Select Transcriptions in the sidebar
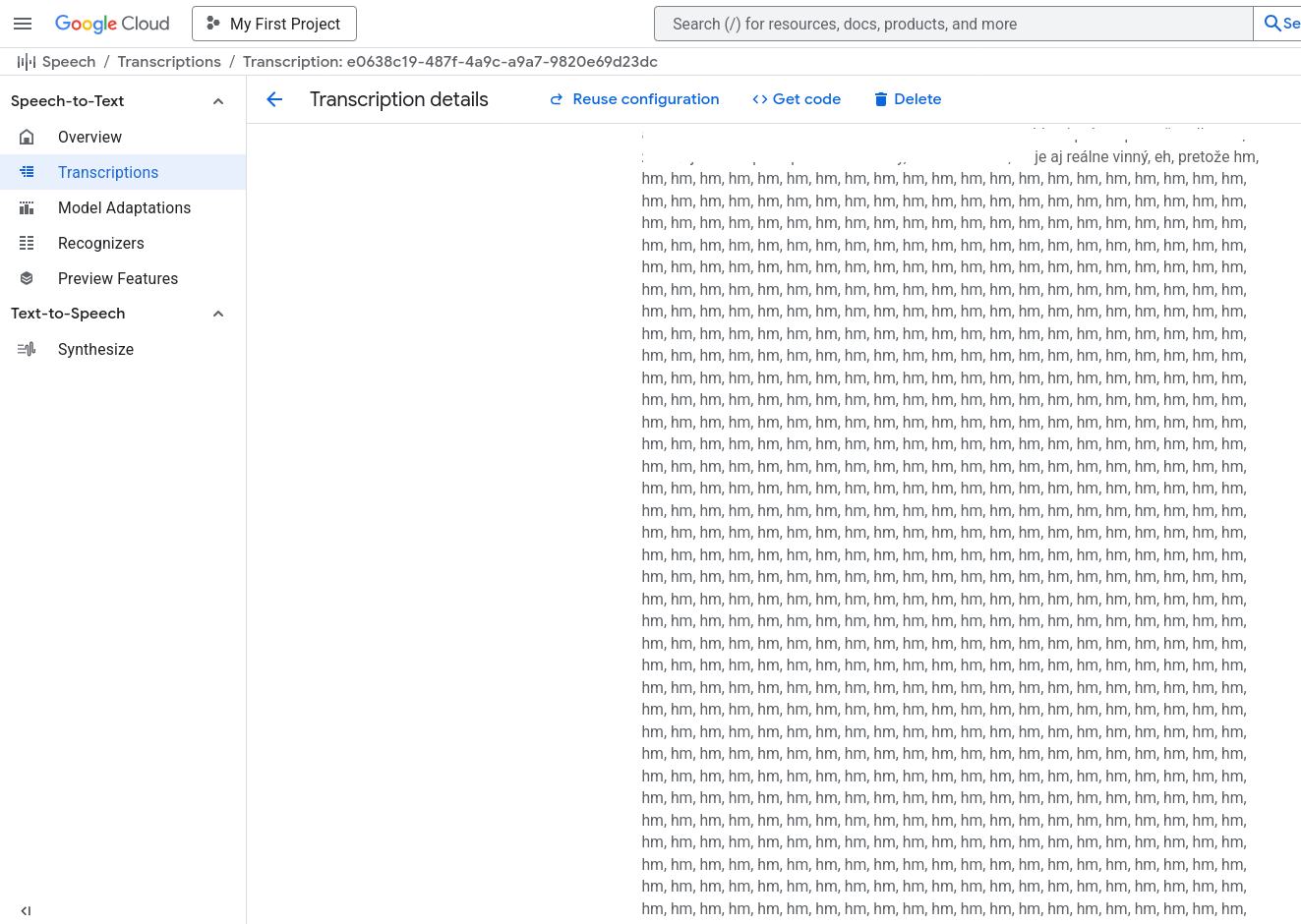1301x924 pixels. pos(108,173)
